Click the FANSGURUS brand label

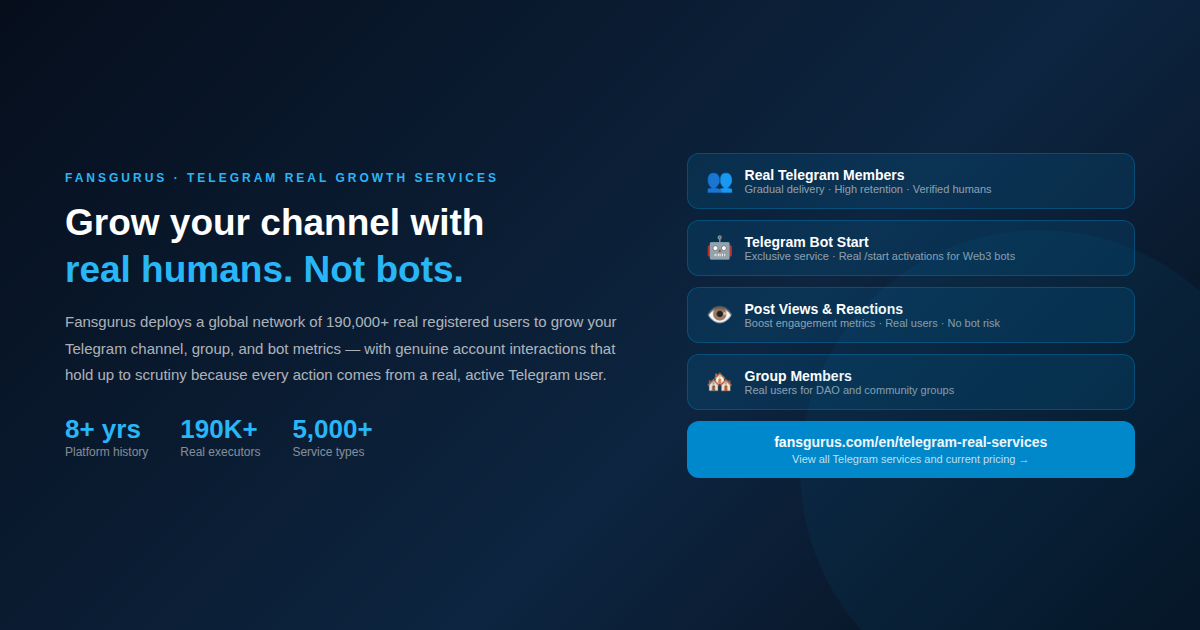point(116,177)
